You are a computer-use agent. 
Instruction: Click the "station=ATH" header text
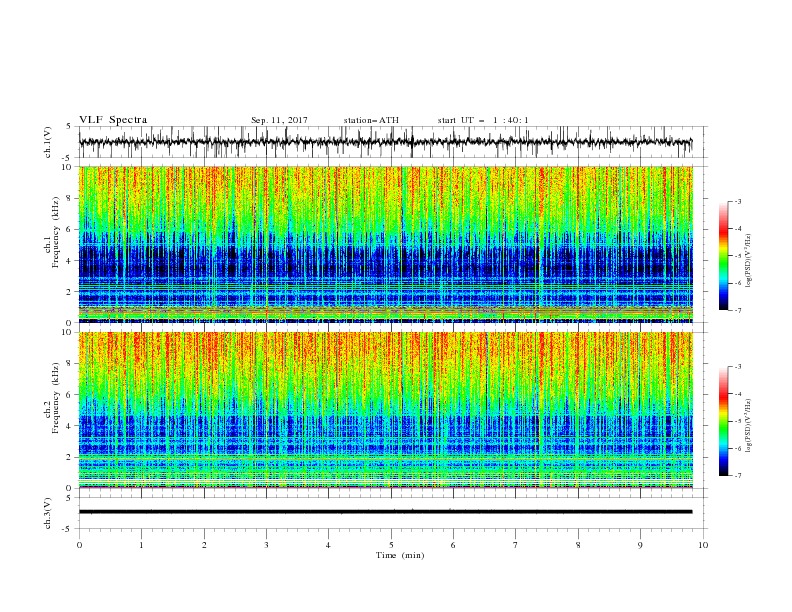coord(371,120)
